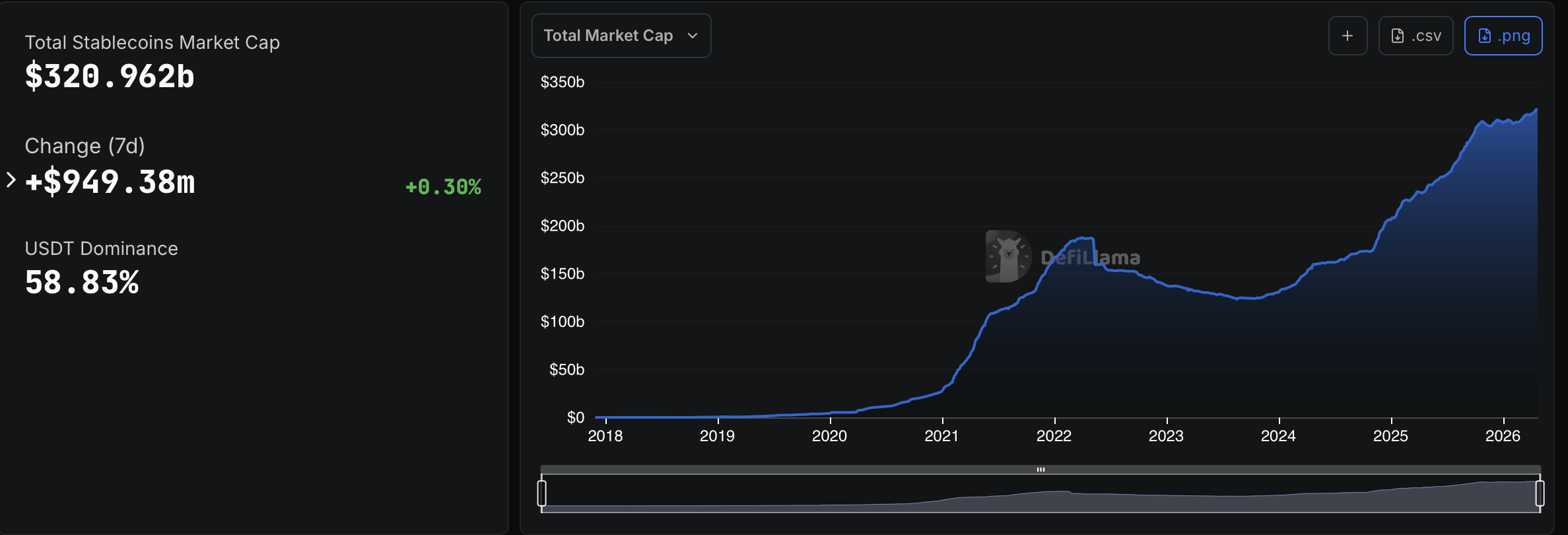Screen dimensions: 1568x535
Task: Click the right handle of the range slider
Action: click(x=1540, y=493)
